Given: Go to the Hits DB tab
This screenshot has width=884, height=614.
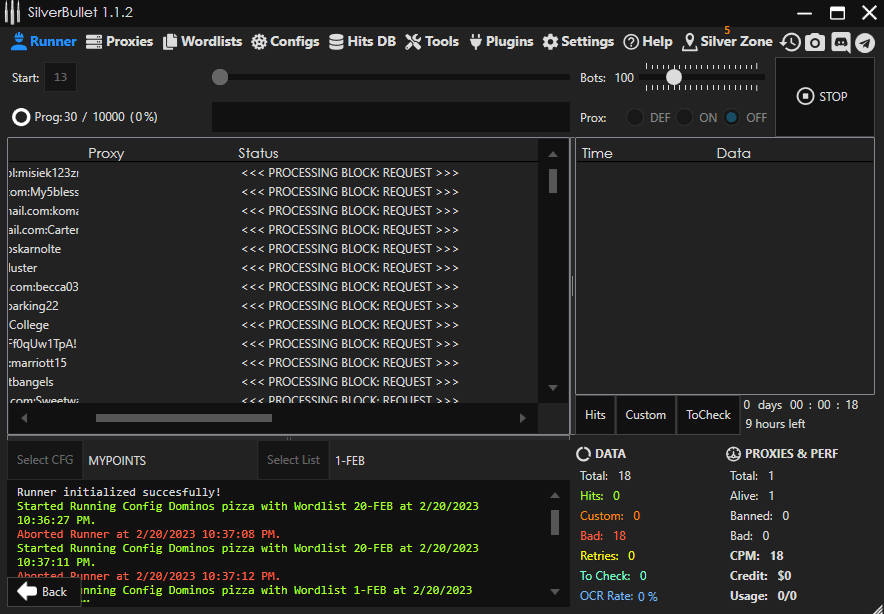Looking at the screenshot, I should point(362,42).
